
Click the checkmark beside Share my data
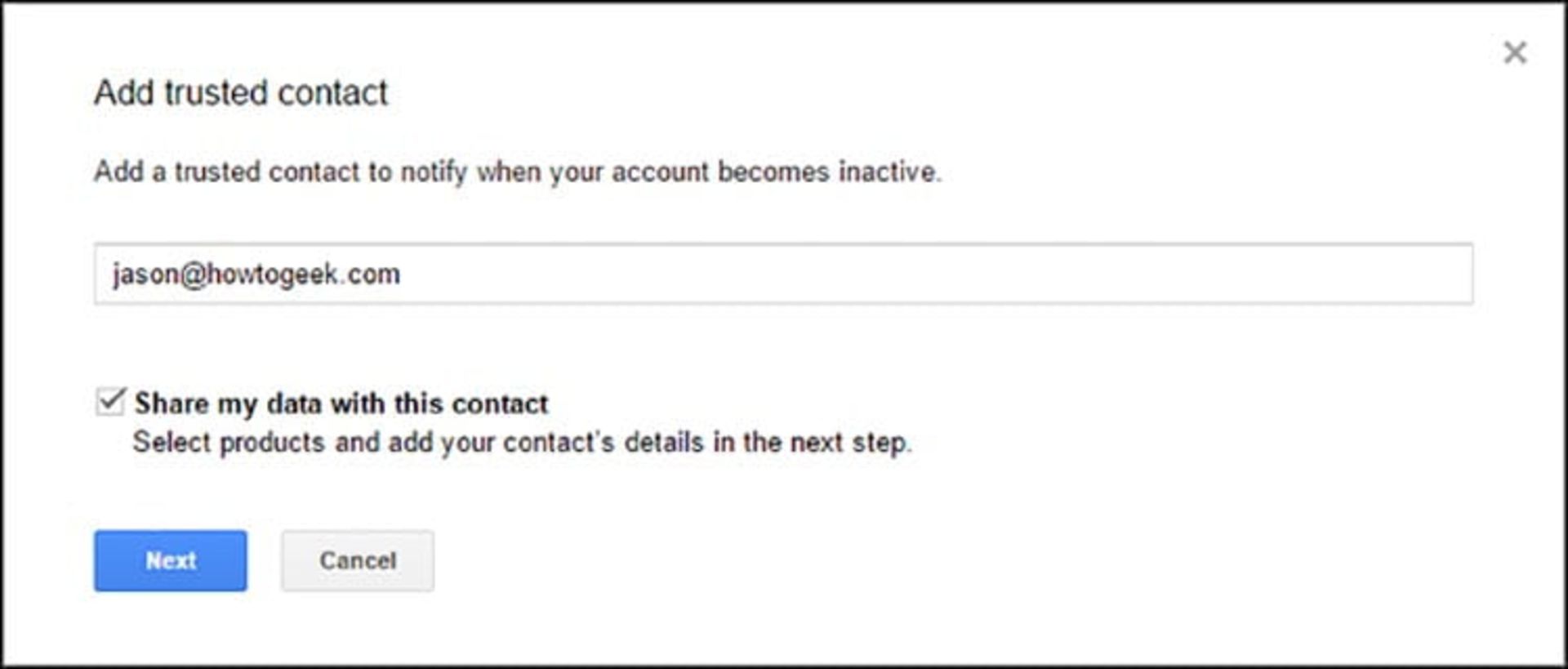click(x=109, y=402)
